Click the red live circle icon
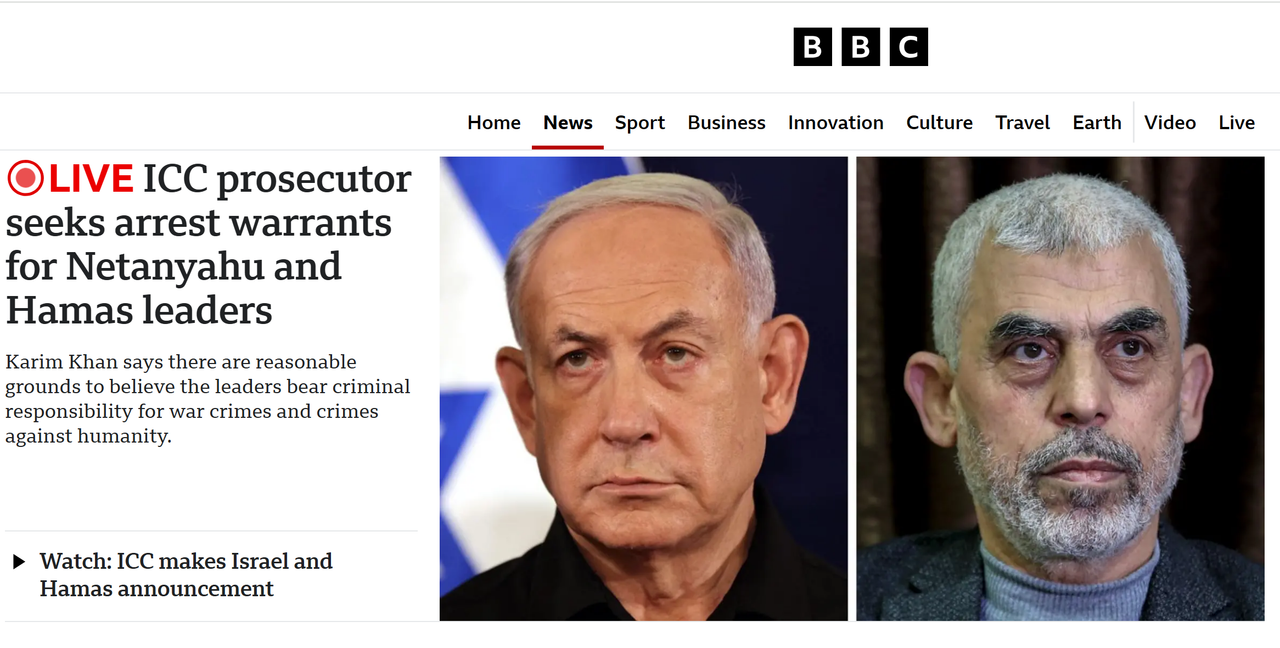This screenshot has height=648, width=1280. point(25,179)
